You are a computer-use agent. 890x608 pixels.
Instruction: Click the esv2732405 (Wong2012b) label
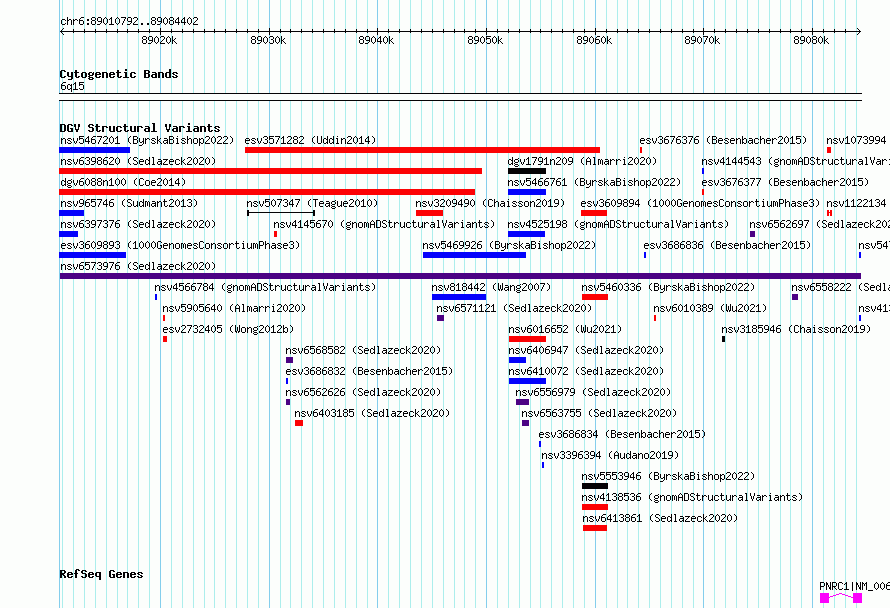(228, 329)
